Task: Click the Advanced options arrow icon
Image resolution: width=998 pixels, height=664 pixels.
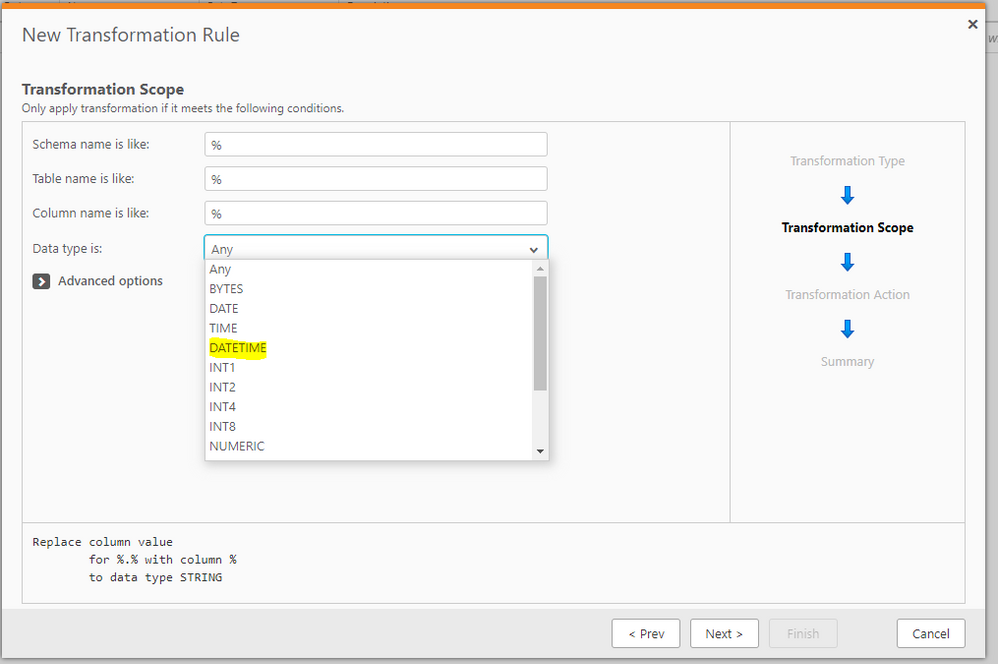Action: [x=41, y=282]
